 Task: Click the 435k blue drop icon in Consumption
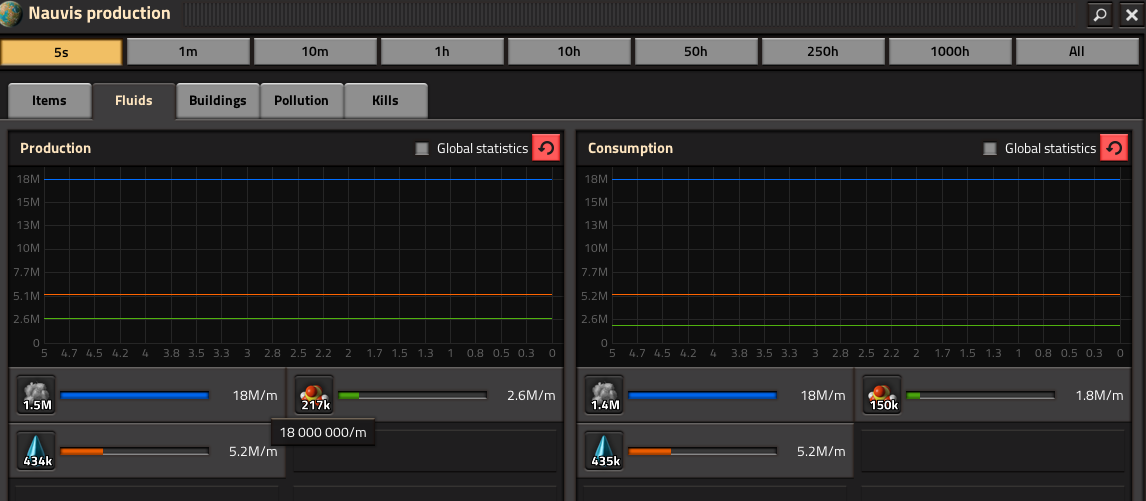point(604,451)
